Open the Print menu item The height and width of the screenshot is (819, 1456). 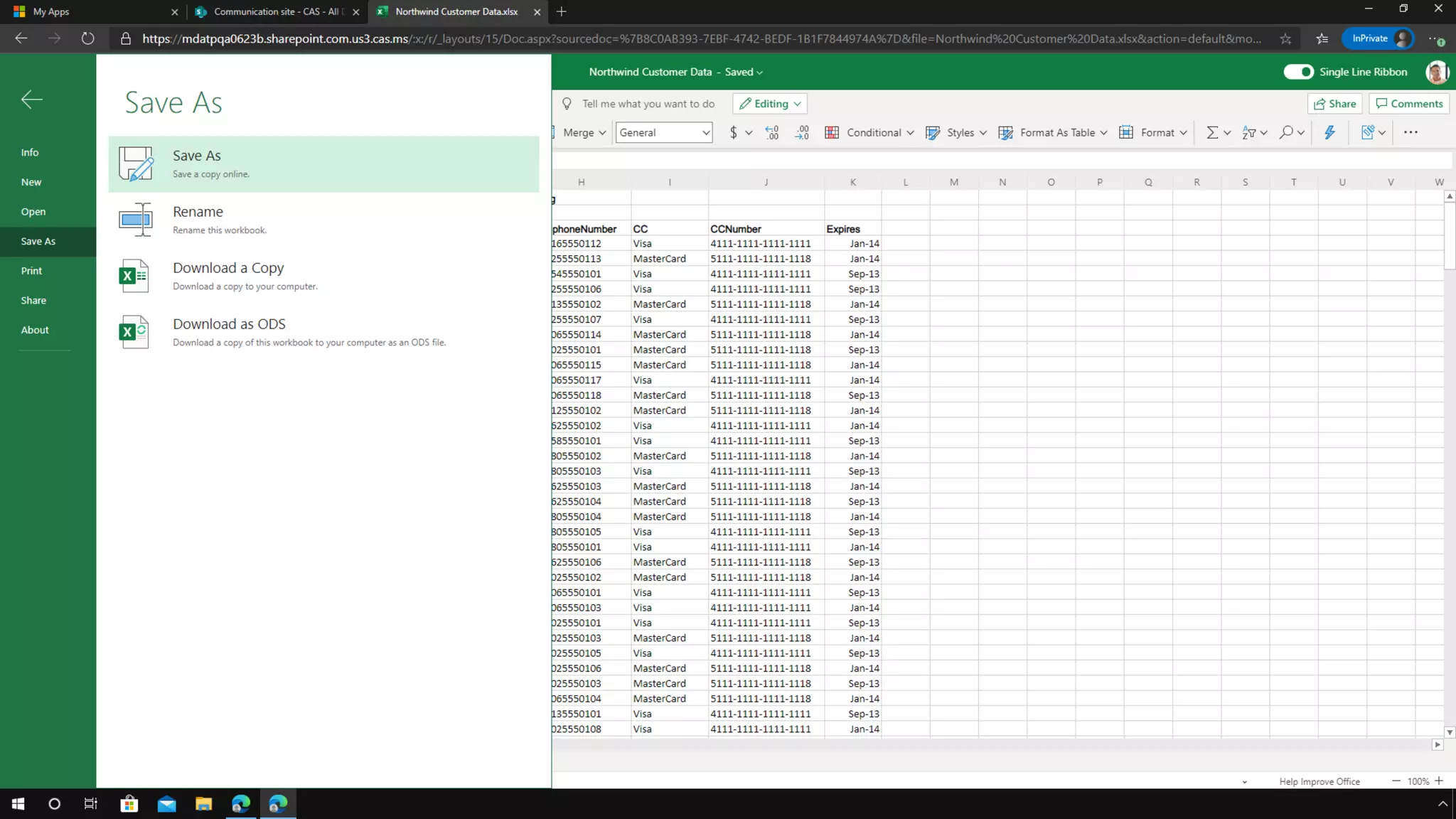click(31, 271)
